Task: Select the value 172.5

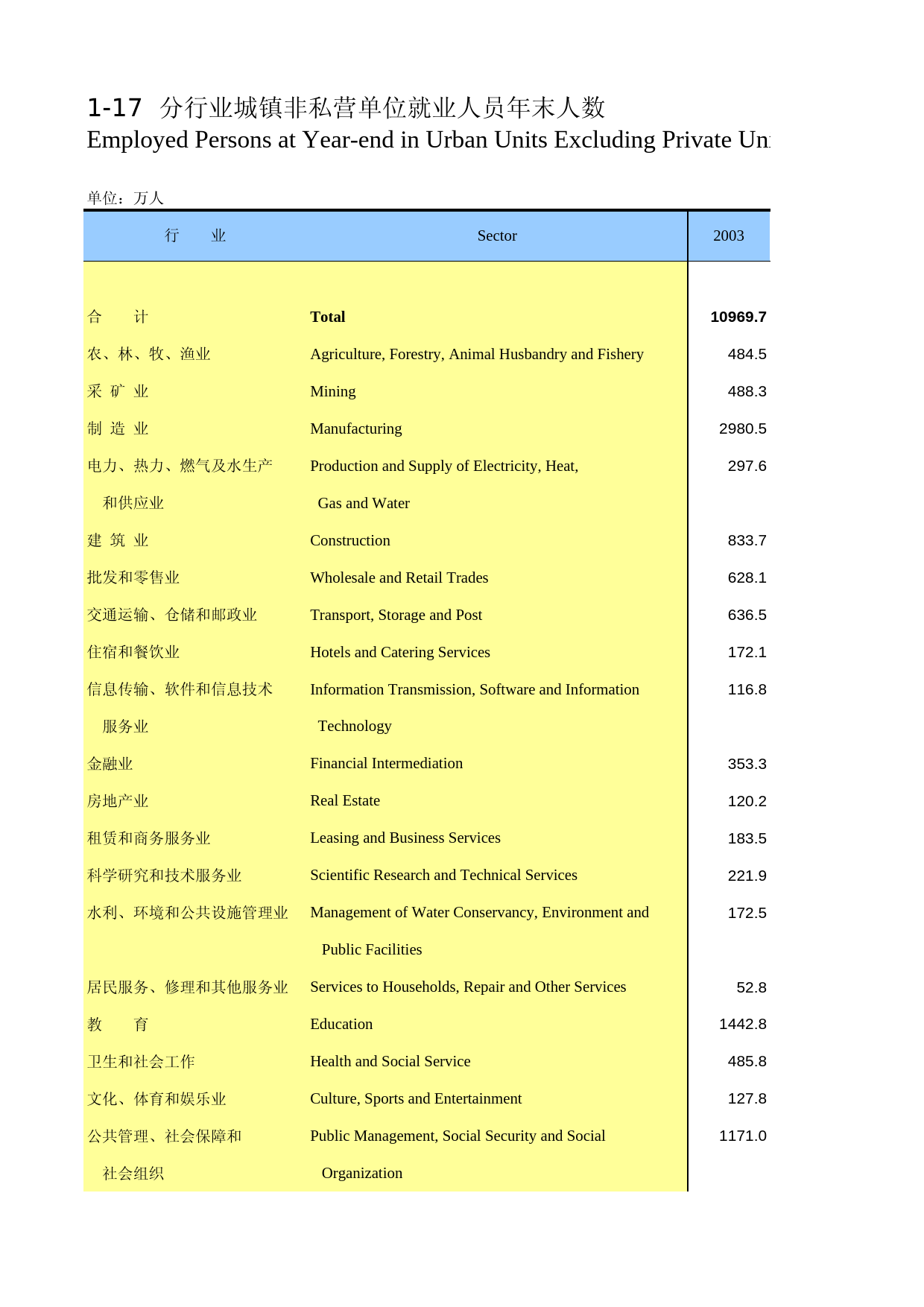Action: (x=747, y=913)
